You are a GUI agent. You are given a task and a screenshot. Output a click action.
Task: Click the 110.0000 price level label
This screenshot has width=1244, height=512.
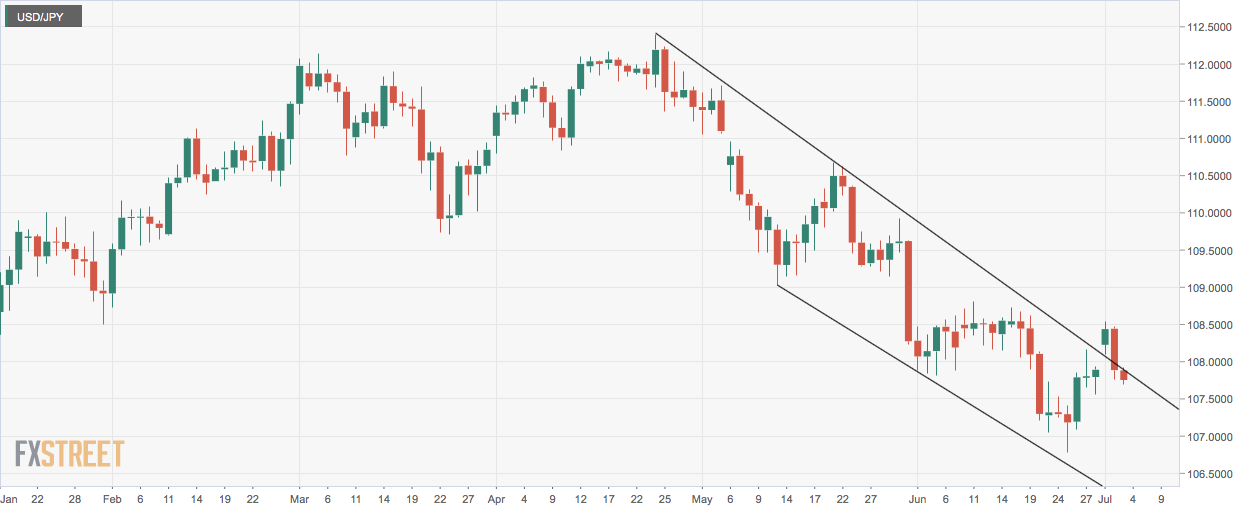pyautogui.click(x=1212, y=214)
